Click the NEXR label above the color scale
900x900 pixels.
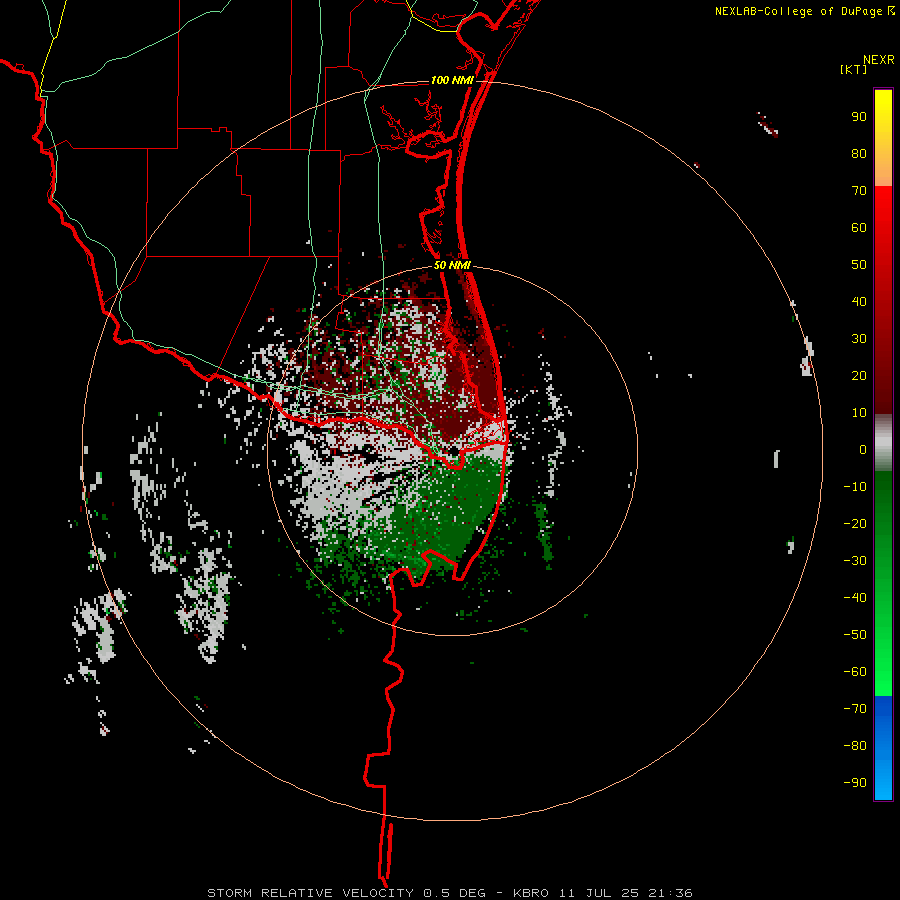tap(879, 60)
